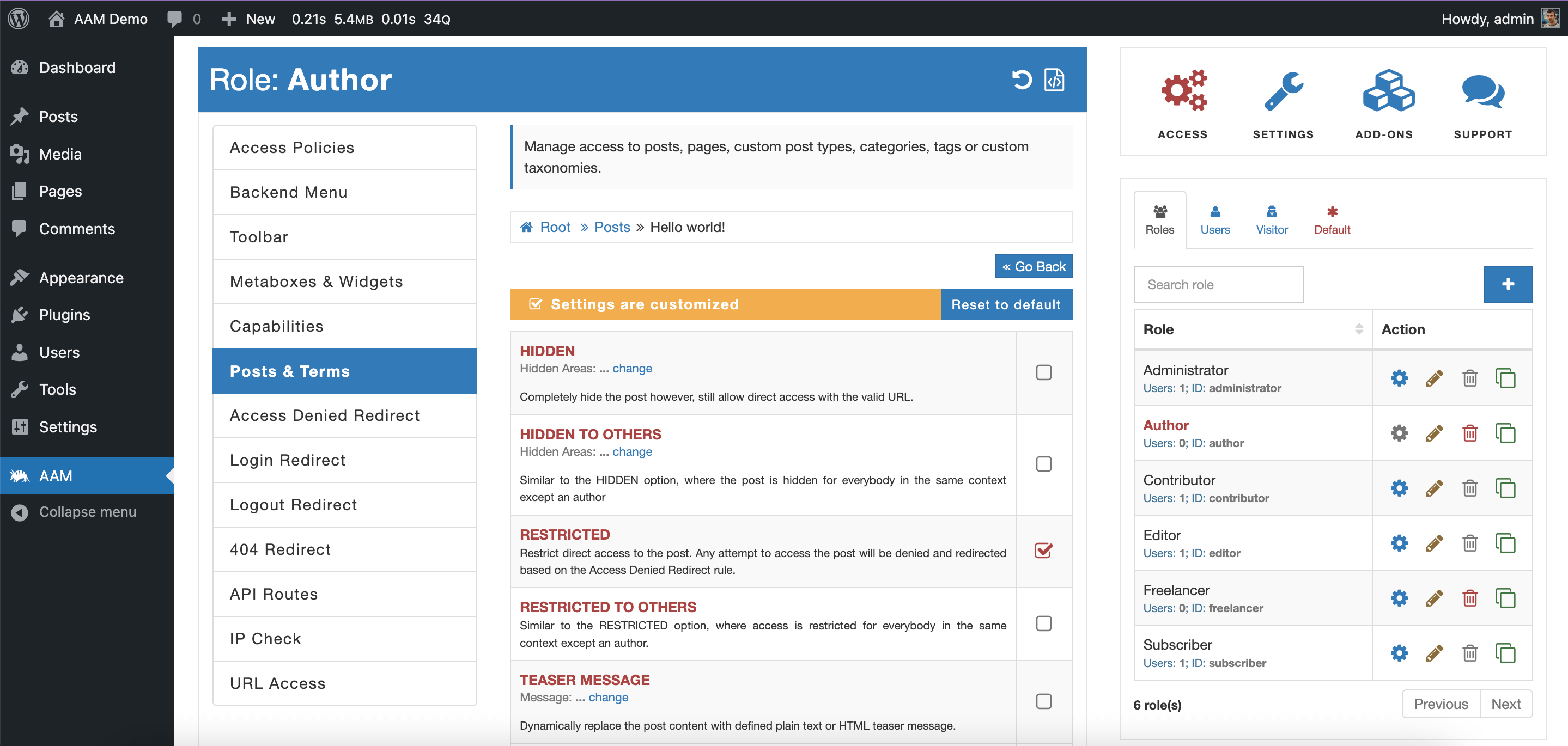Open Dashboard in WordPress sidebar
This screenshot has height=746, width=1568.
87,68
